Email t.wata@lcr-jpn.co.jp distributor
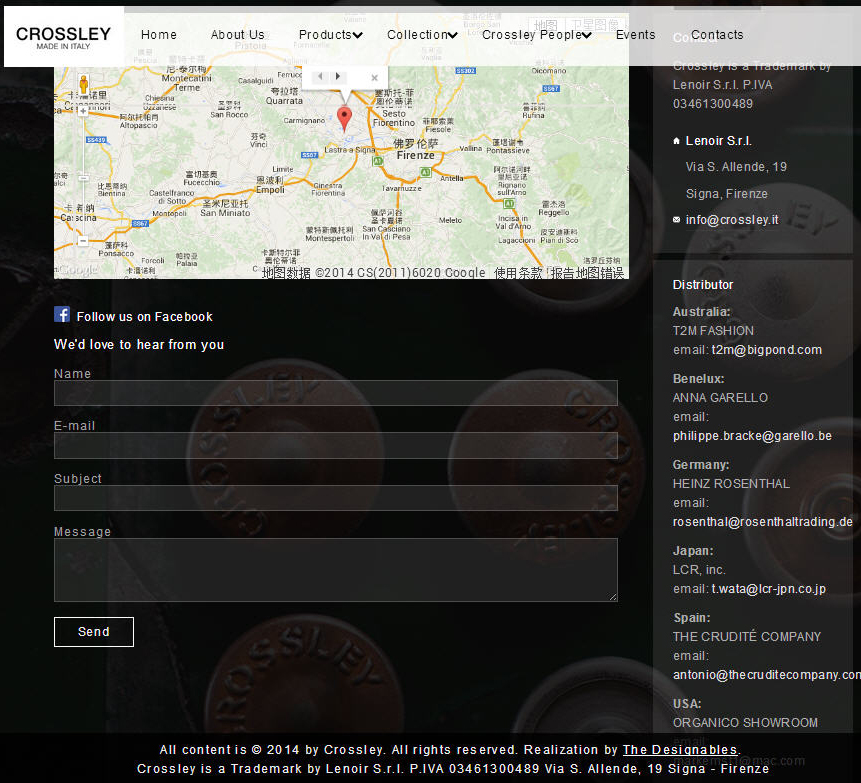 click(x=769, y=589)
